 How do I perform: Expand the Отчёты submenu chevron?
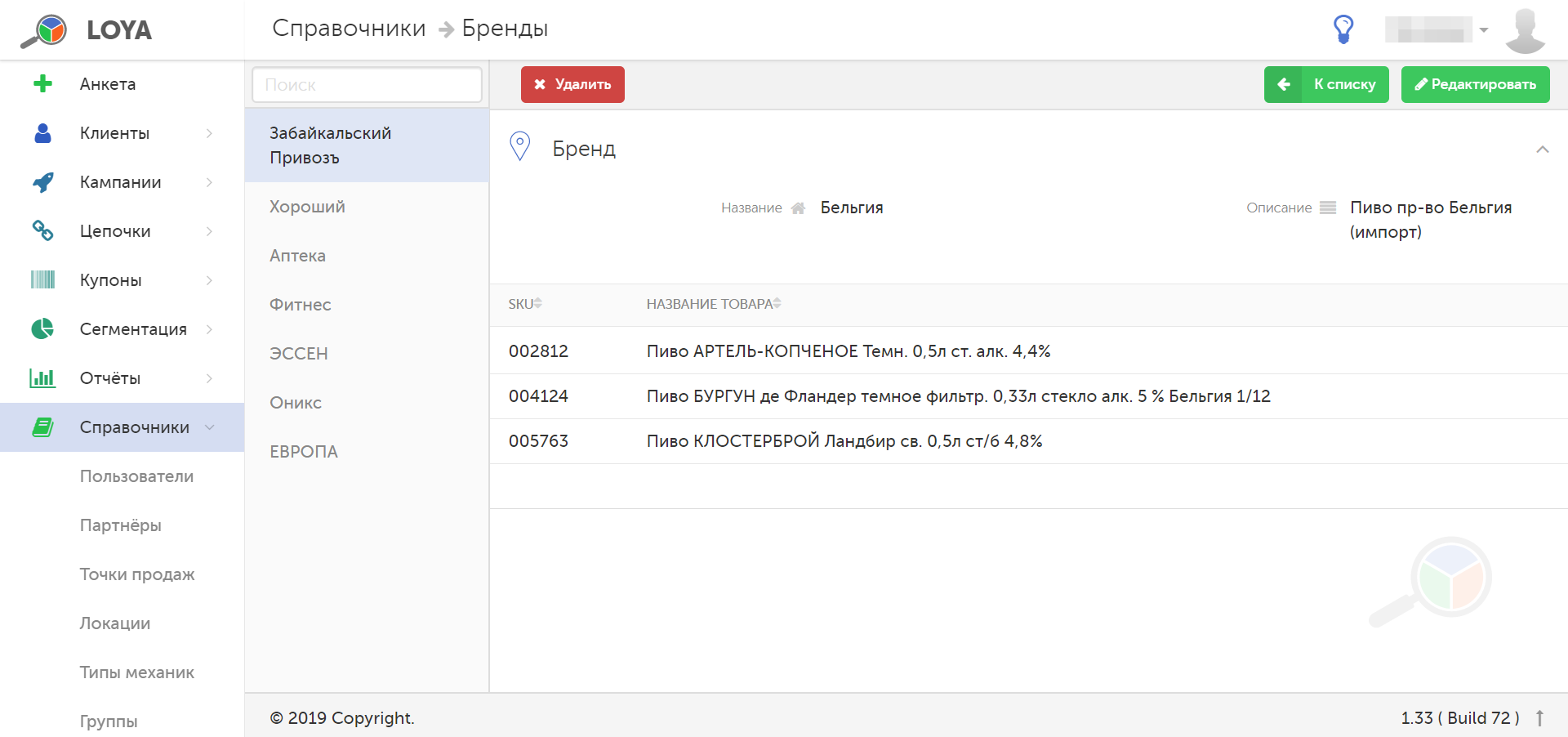209,378
